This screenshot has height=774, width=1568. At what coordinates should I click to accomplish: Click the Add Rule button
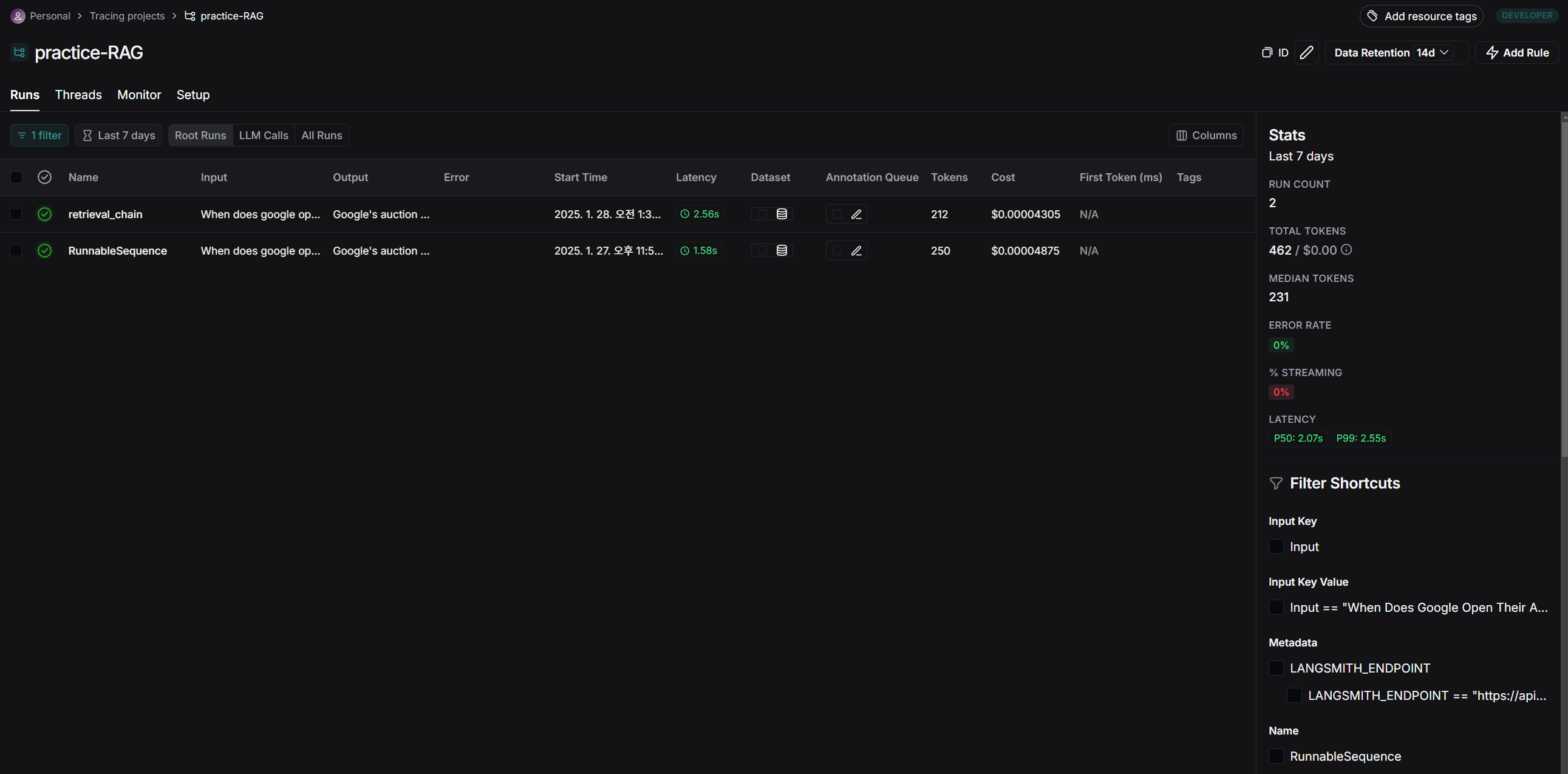tap(1516, 52)
